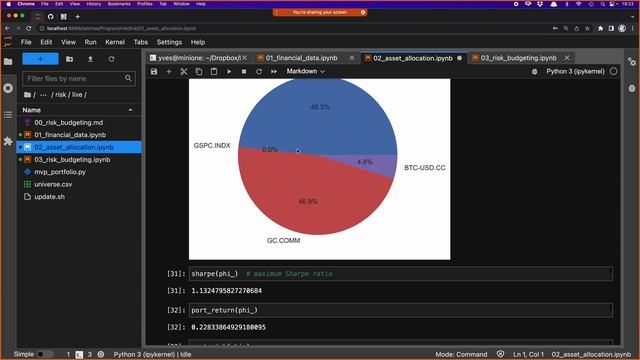Viewport: 640px width, 360px height.
Task: Navigate to the live folder breadcrumb
Action: (x=77, y=95)
